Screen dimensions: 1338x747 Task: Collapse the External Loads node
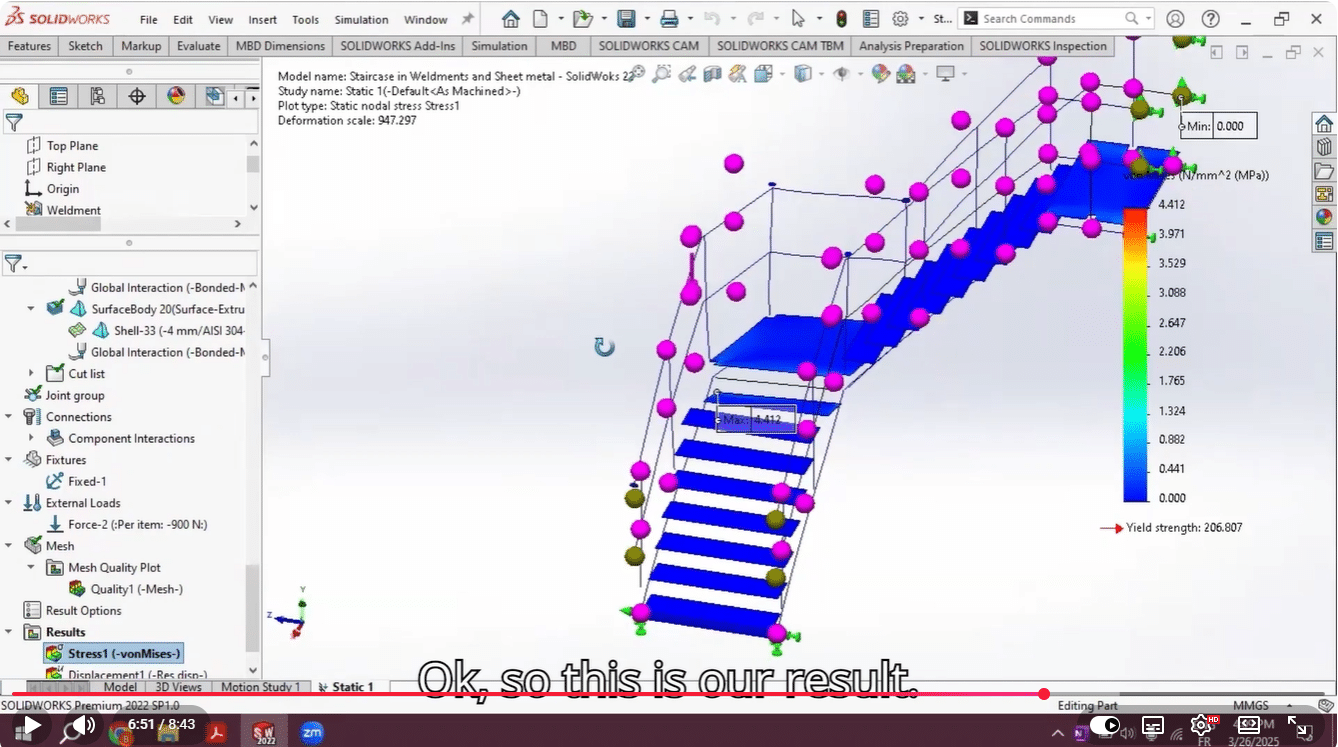[x=9, y=503]
